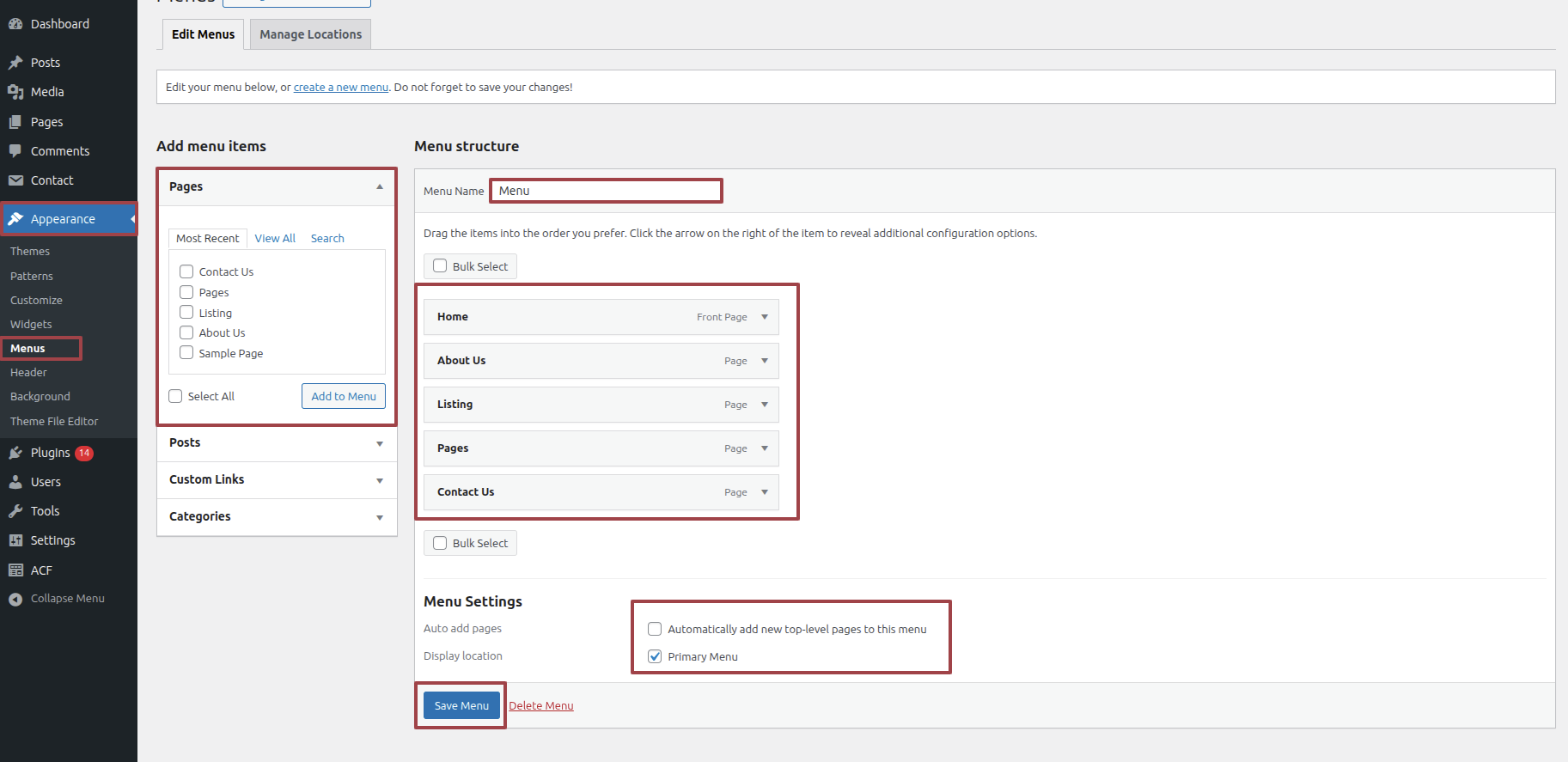Click the Dashboard gauge icon in sidebar
This screenshot has width=1568, height=762.
(x=15, y=24)
